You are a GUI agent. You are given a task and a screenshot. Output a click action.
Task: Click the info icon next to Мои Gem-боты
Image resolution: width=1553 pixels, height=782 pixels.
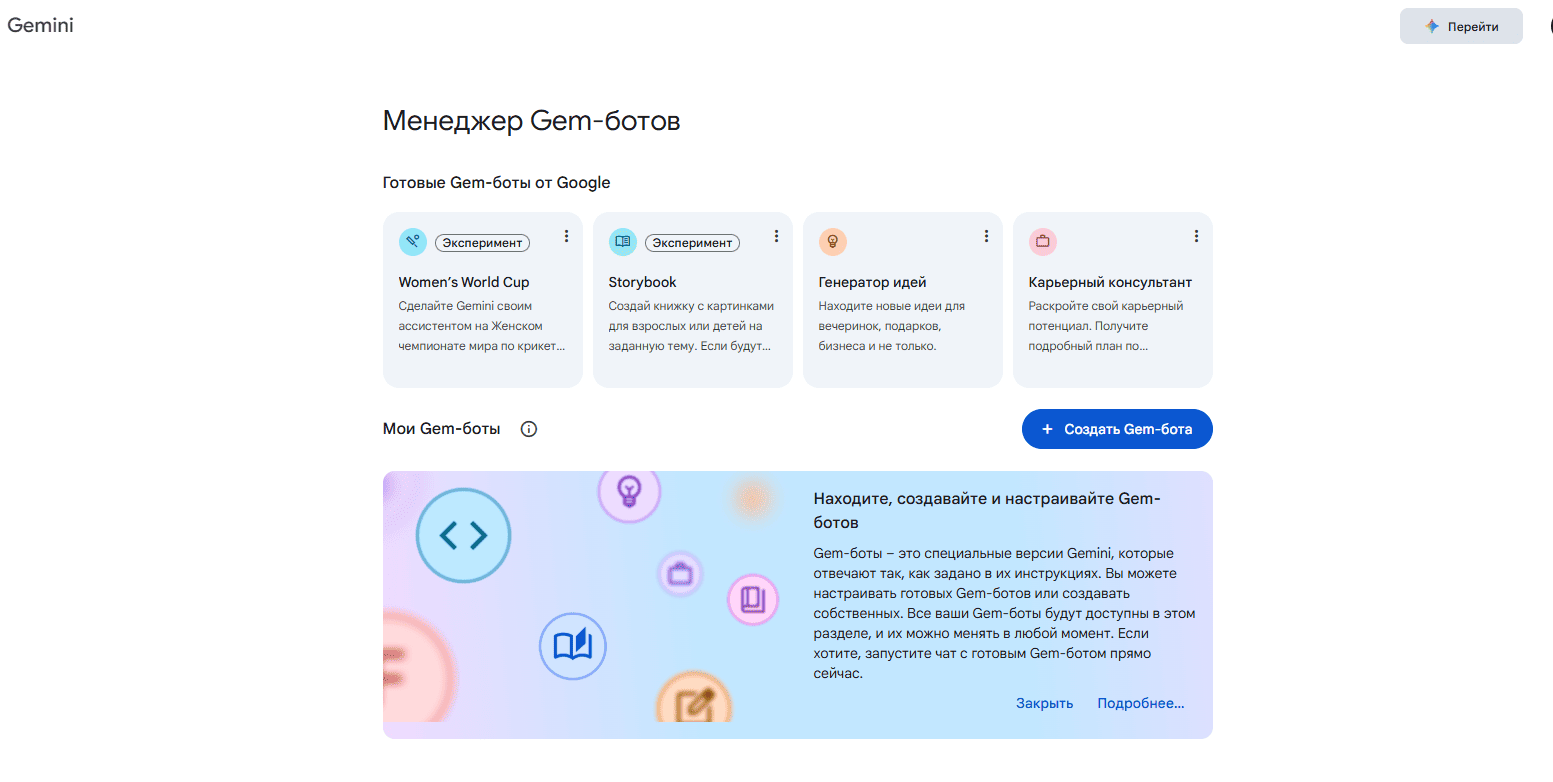[x=528, y=428]
